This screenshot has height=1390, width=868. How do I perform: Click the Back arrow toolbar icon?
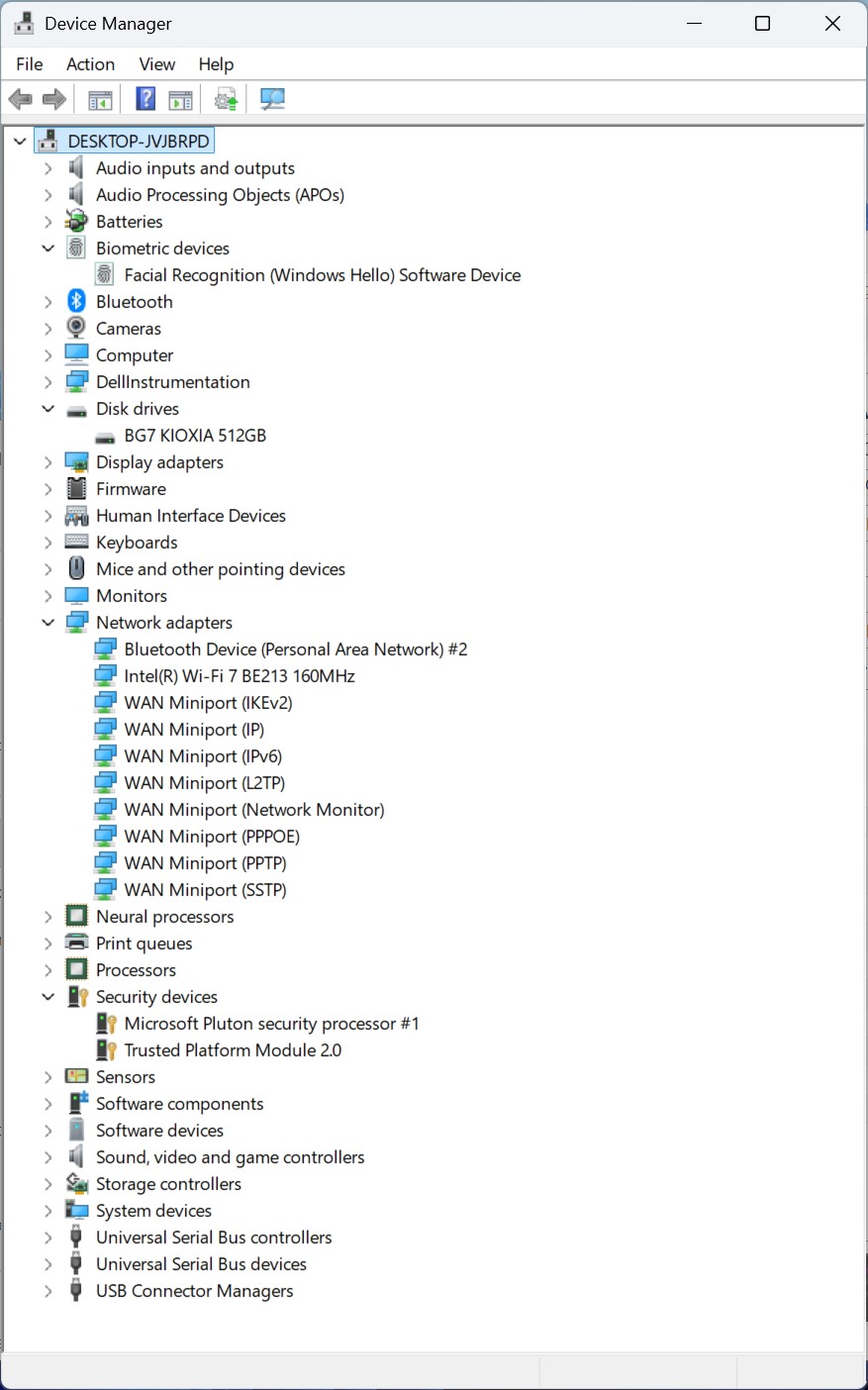click(21, 99)
